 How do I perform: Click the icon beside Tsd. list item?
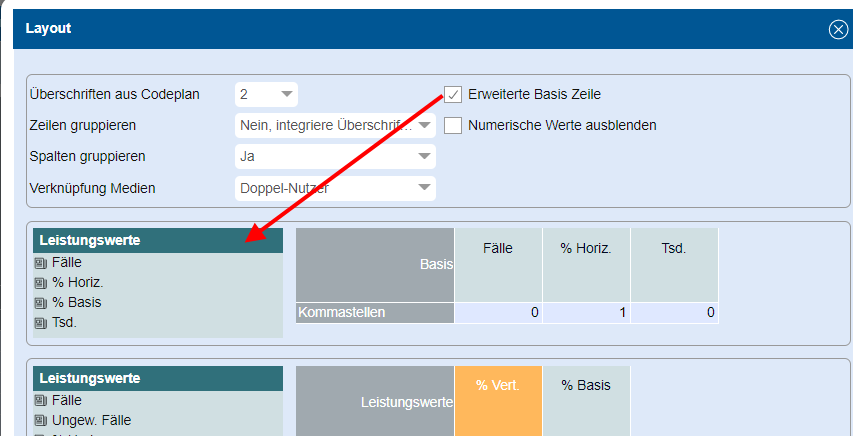pos(41,322)
